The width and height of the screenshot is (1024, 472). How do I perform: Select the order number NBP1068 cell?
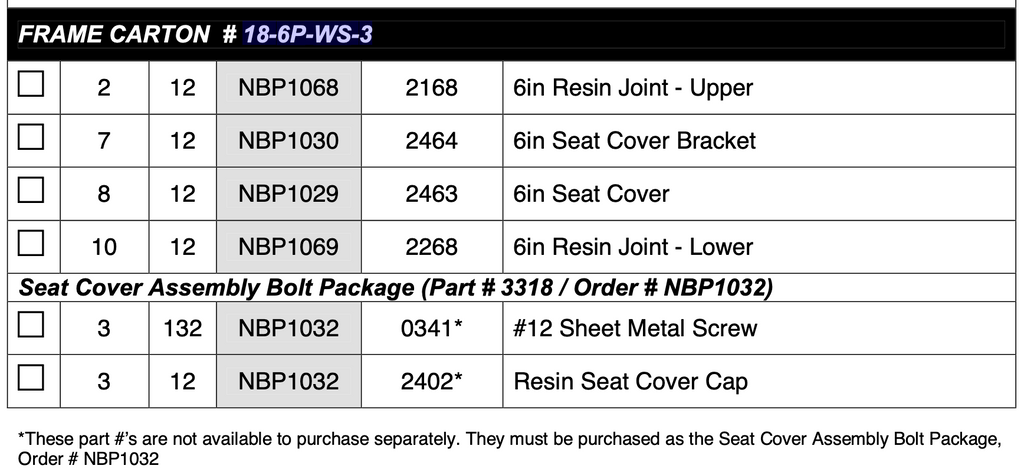288,88
